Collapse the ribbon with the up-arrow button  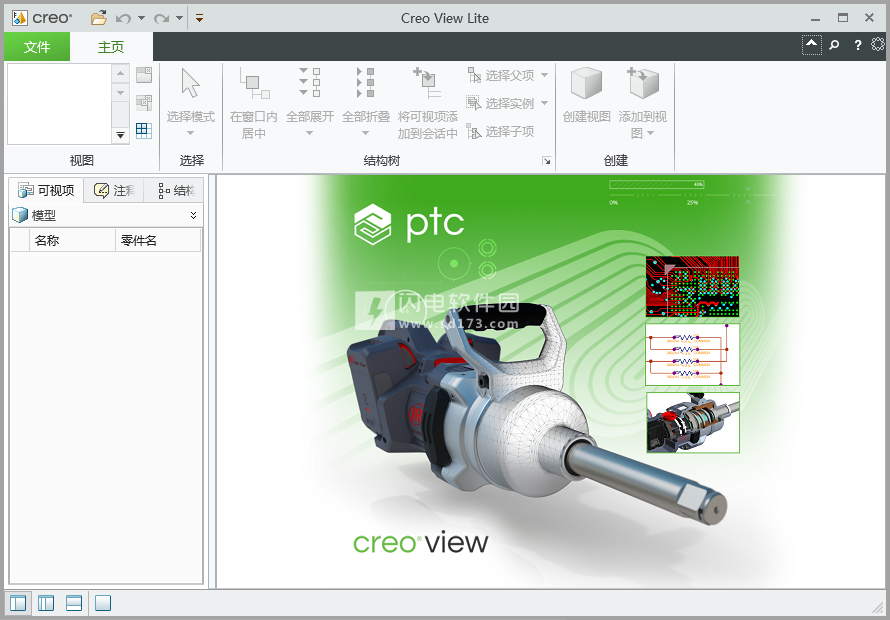point(812,44)
